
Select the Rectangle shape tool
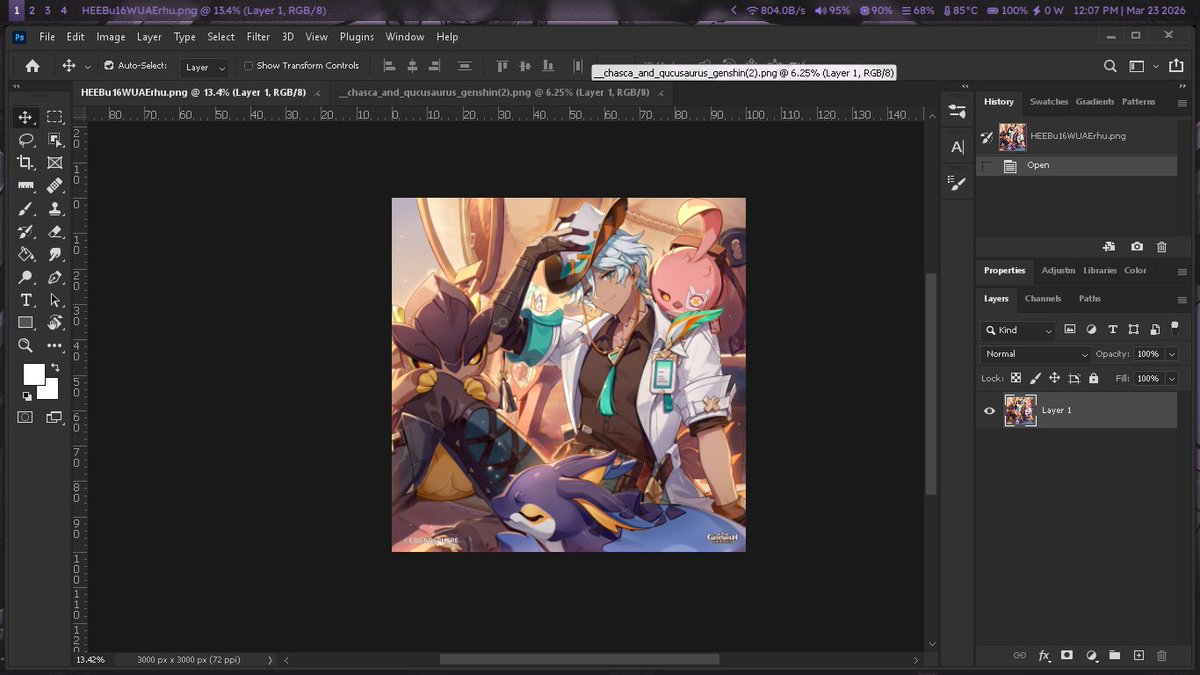click(x=26, y=322)
